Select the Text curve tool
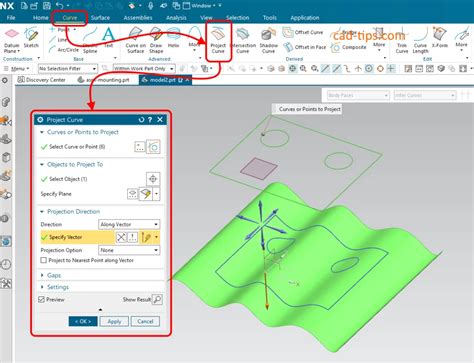 pos(108,37)
